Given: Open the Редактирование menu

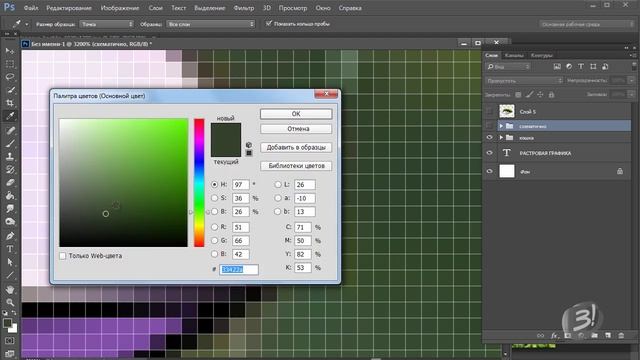Looking at the screenshot, I should tap(69, 8).
